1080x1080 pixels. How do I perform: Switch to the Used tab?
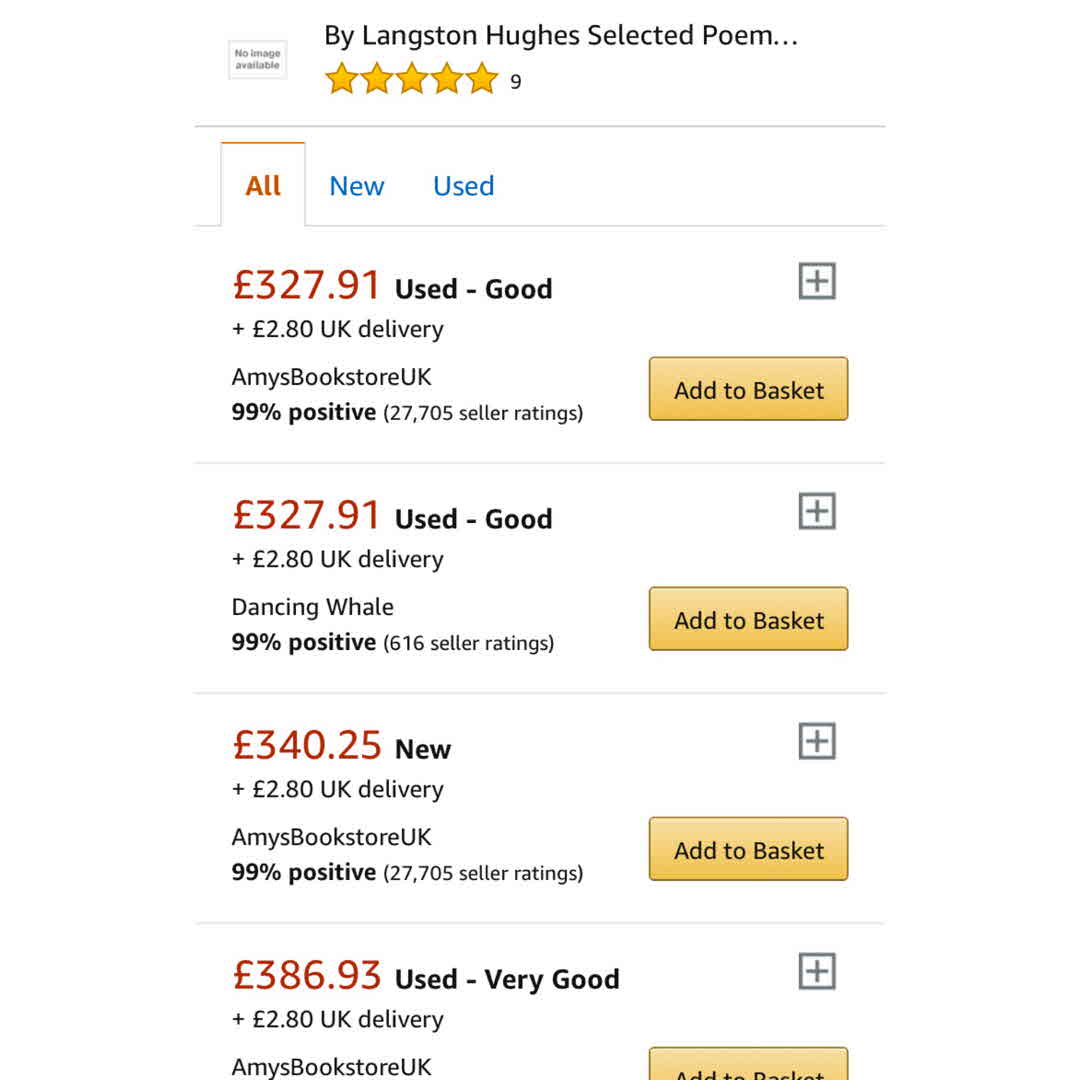[x=464, y=186]
